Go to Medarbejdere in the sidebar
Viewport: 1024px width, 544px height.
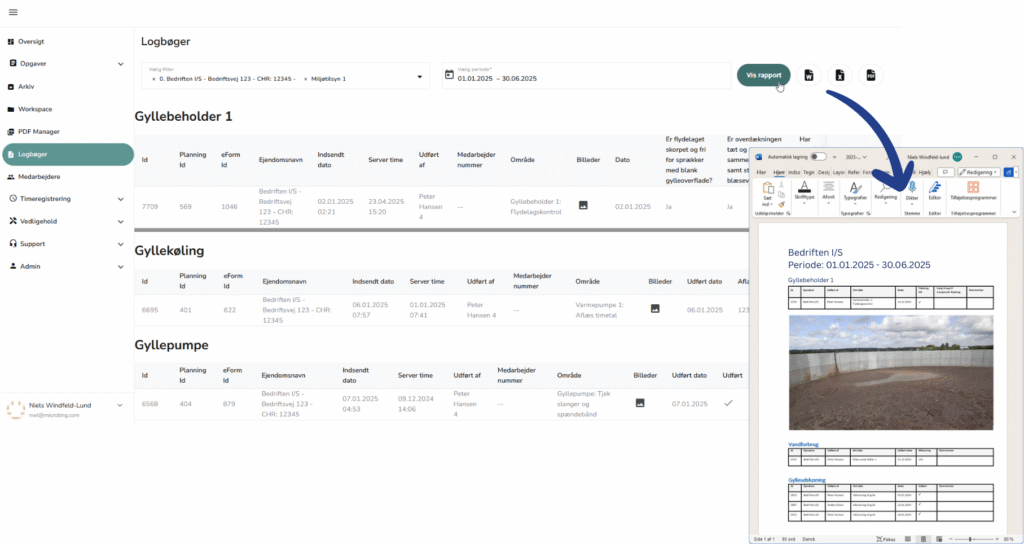pos(40,176)
